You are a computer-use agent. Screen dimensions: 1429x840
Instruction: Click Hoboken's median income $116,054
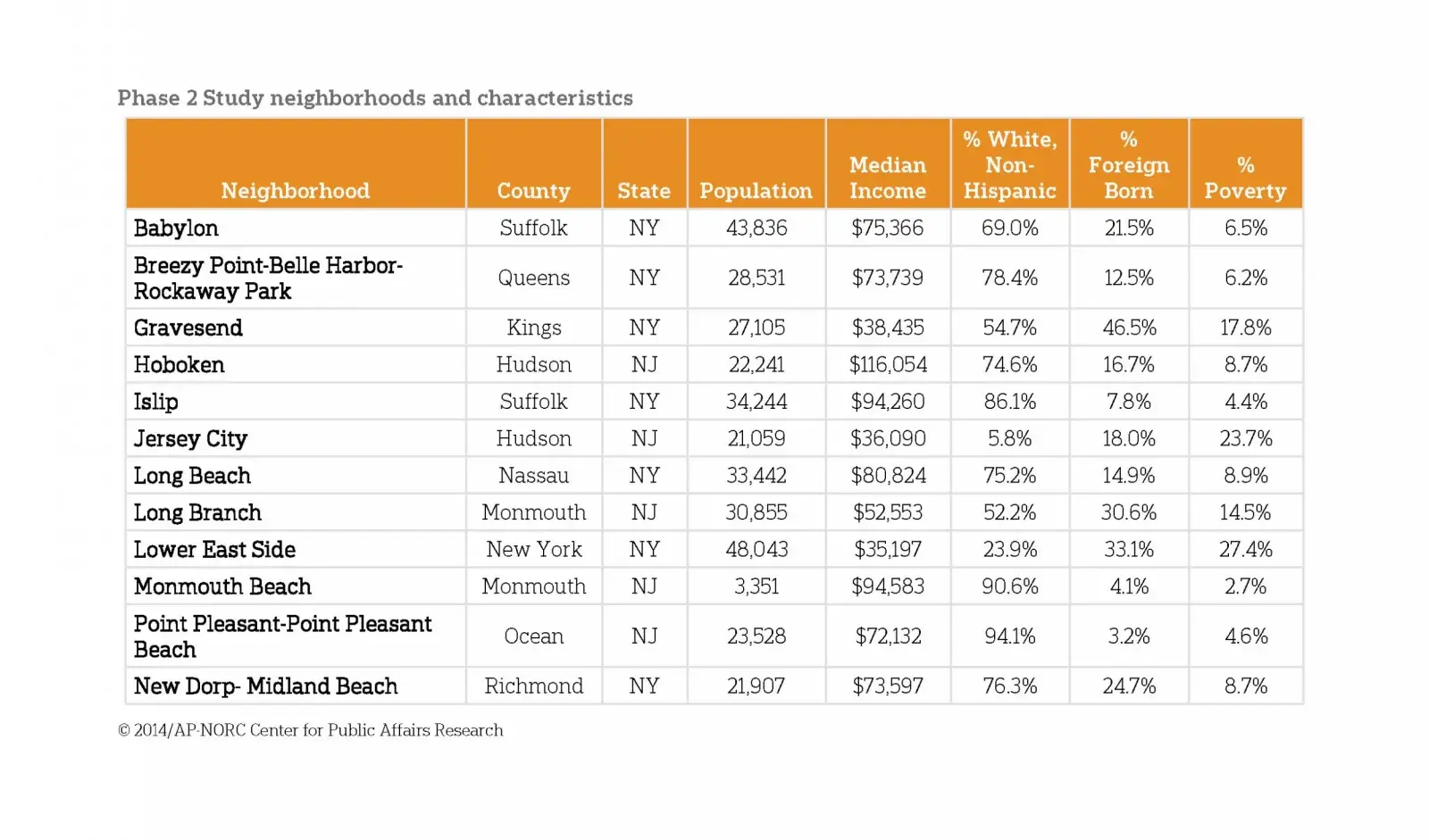[x=888, y=365]
